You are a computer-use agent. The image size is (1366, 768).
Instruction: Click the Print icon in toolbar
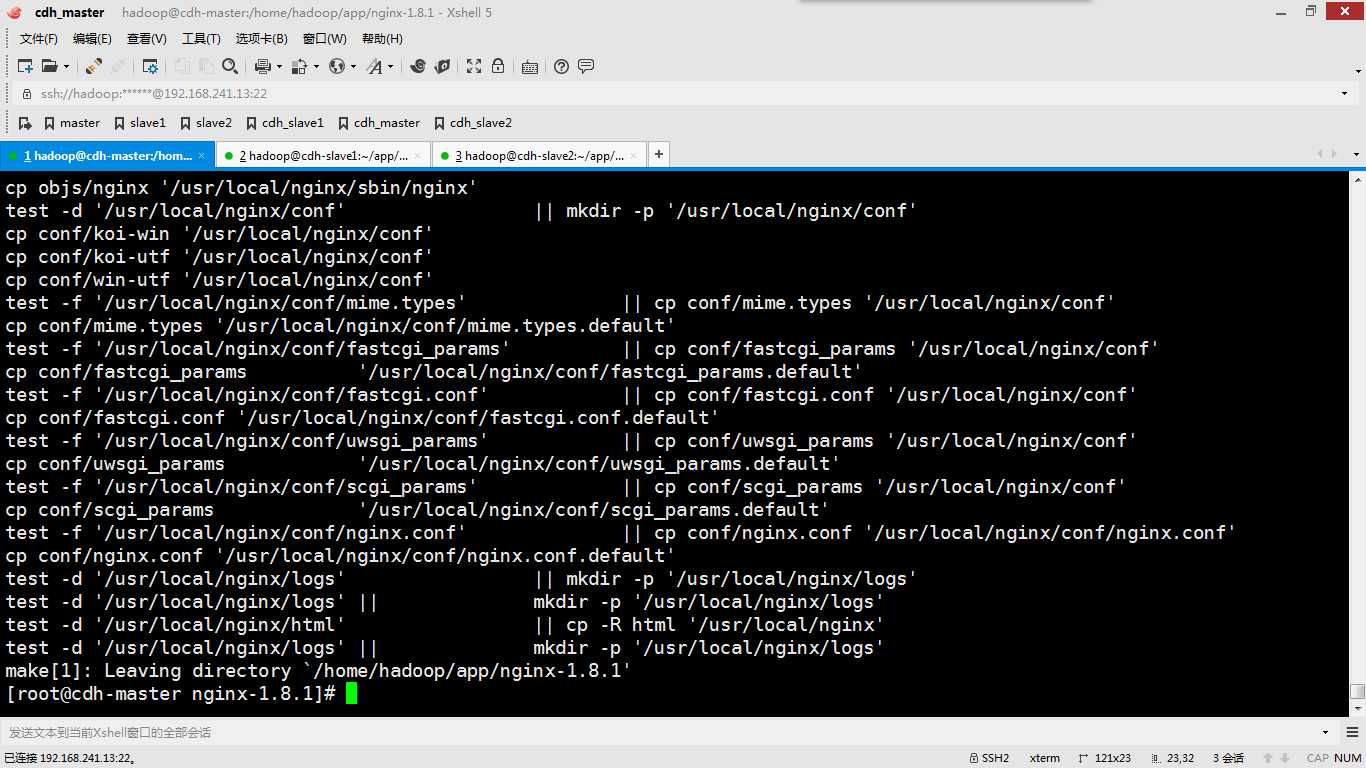(263, 66)
